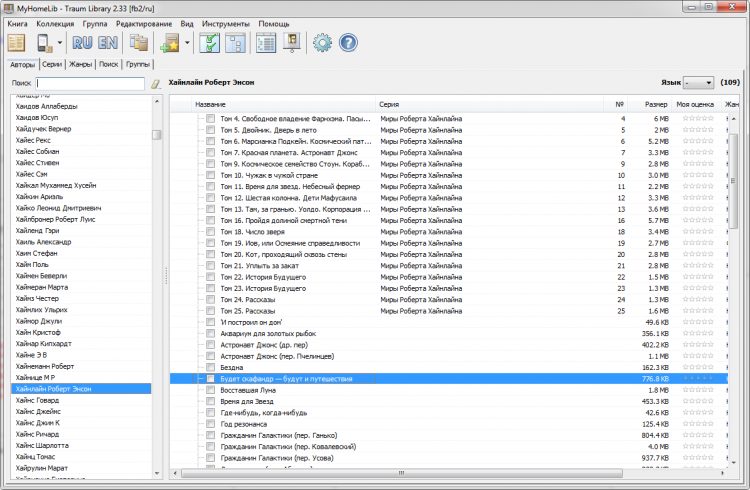Viewport: 750px width, 490px height.
Task: Click the book list vertical scrollbar thumb
Action: tap(733, 180)
